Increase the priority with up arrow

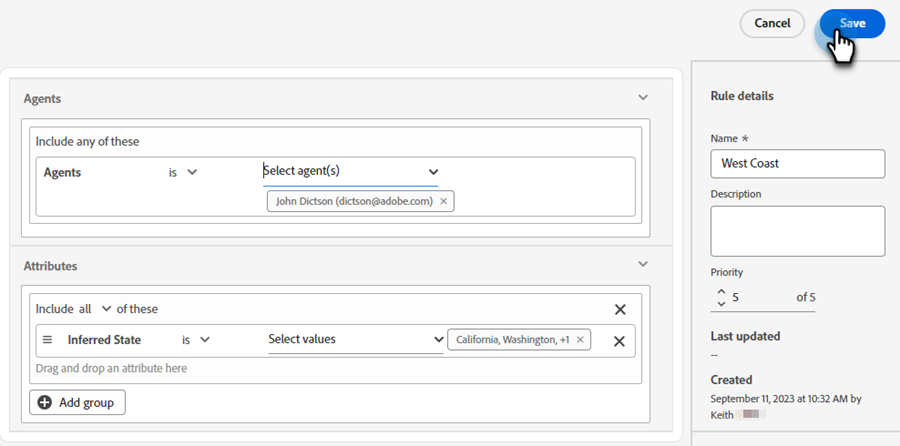point(721,292)
